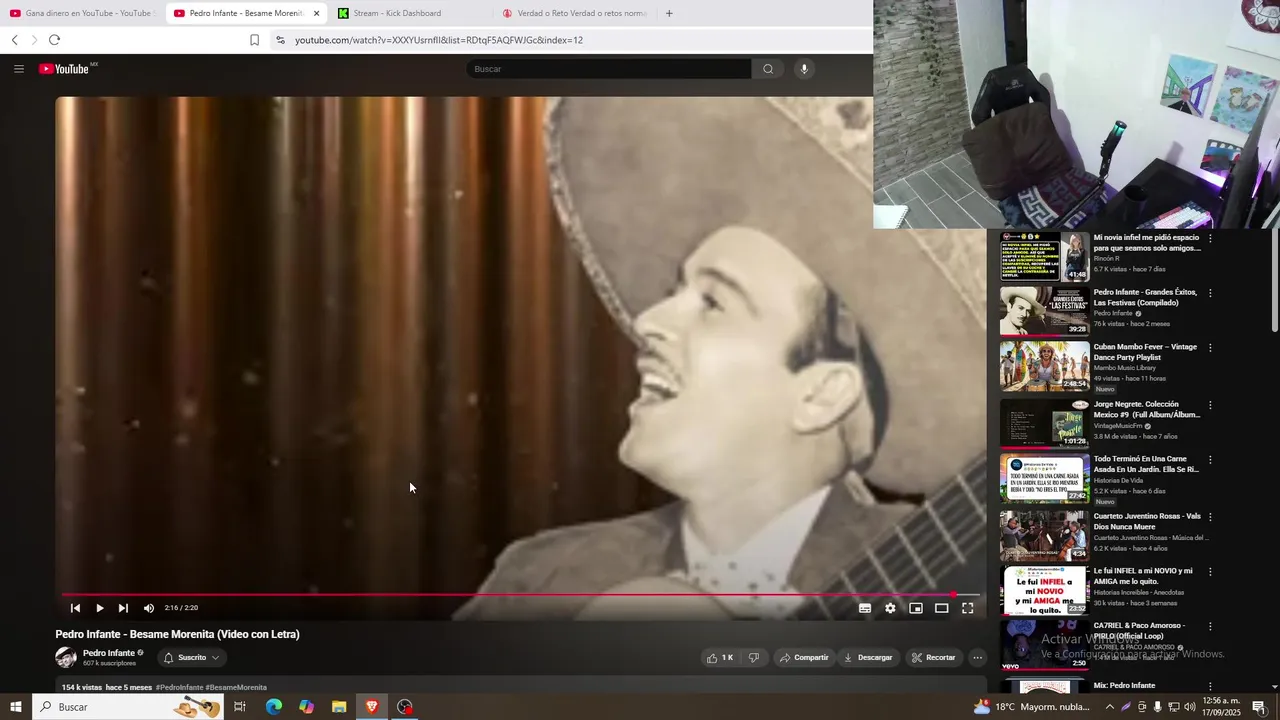This screenshot has width=1280, height=720.
Task: View site information icon in address bar
Action: coord(280,40)
